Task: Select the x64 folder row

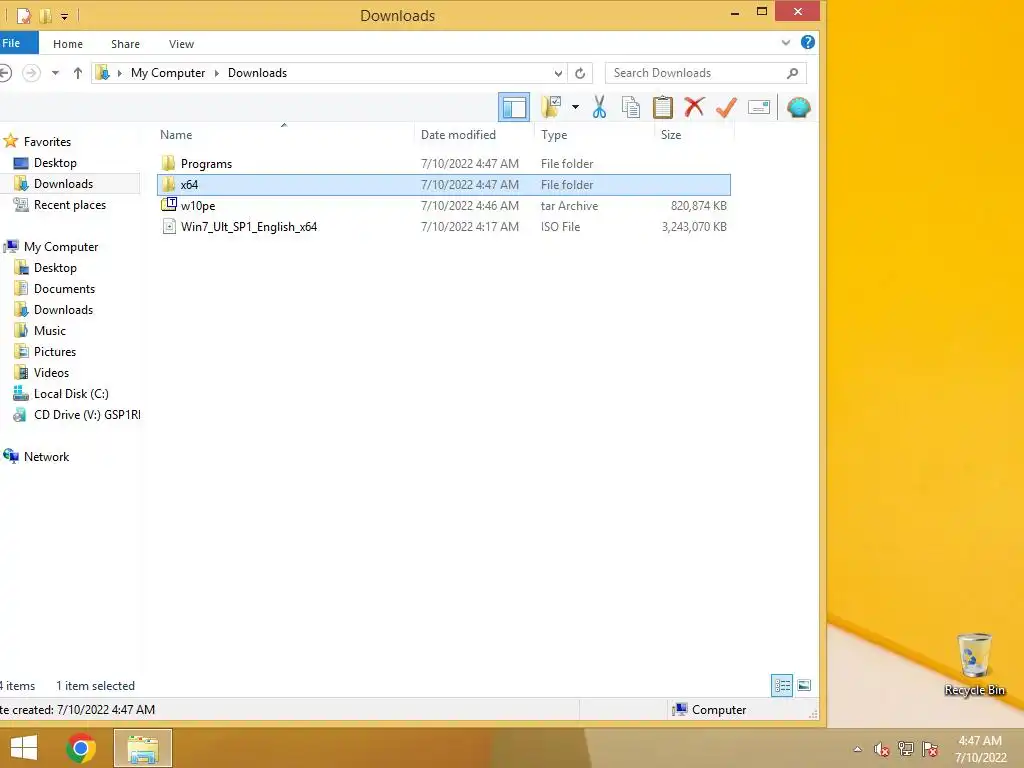Action: point(444,185)
